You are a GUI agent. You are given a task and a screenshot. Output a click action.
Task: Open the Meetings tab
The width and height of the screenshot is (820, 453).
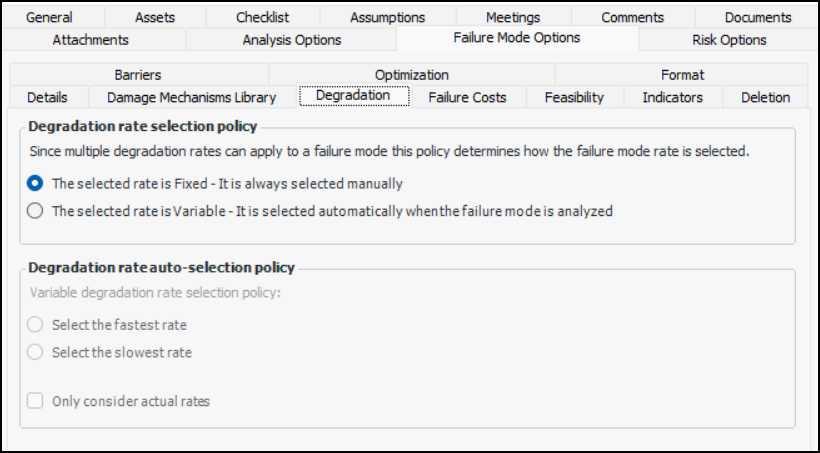click(x=513, y=17)
